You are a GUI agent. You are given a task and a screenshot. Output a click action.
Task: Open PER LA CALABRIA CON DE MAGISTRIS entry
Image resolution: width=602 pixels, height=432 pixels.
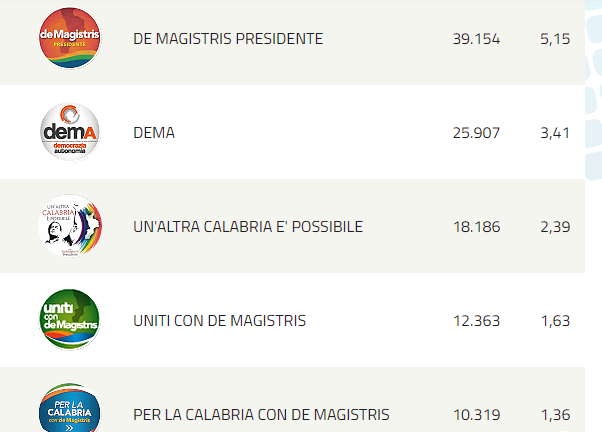(261, 415)
